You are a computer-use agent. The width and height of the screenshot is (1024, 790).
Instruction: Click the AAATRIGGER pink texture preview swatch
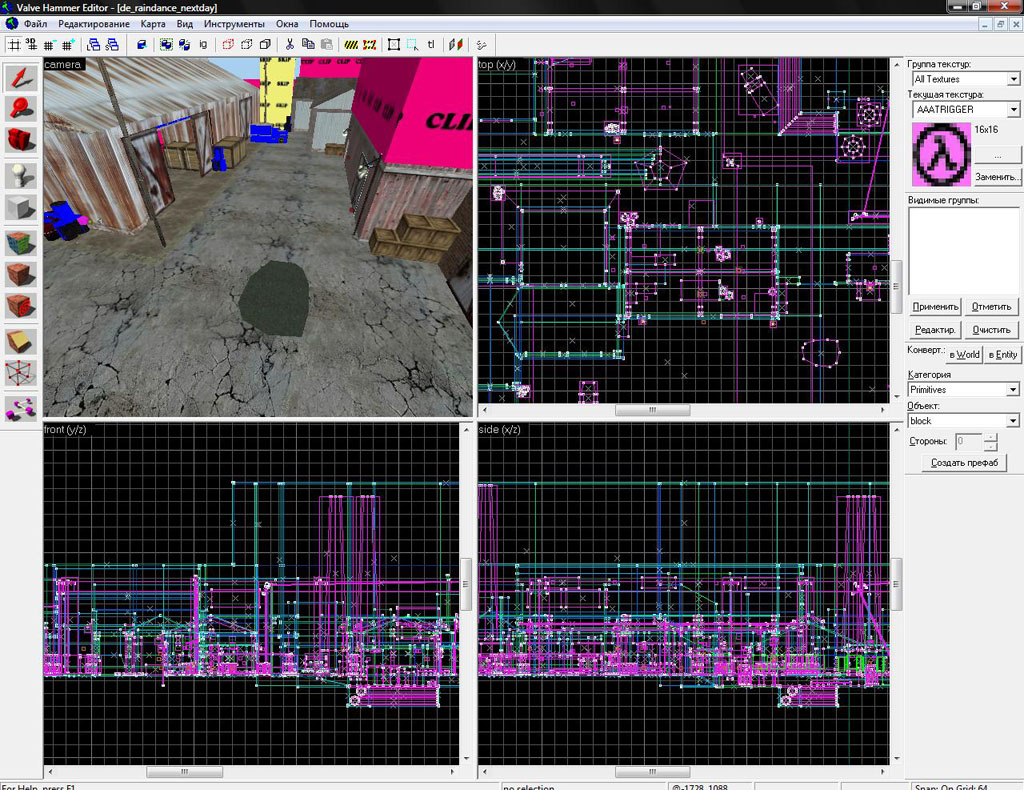click(x=941, y=155)
